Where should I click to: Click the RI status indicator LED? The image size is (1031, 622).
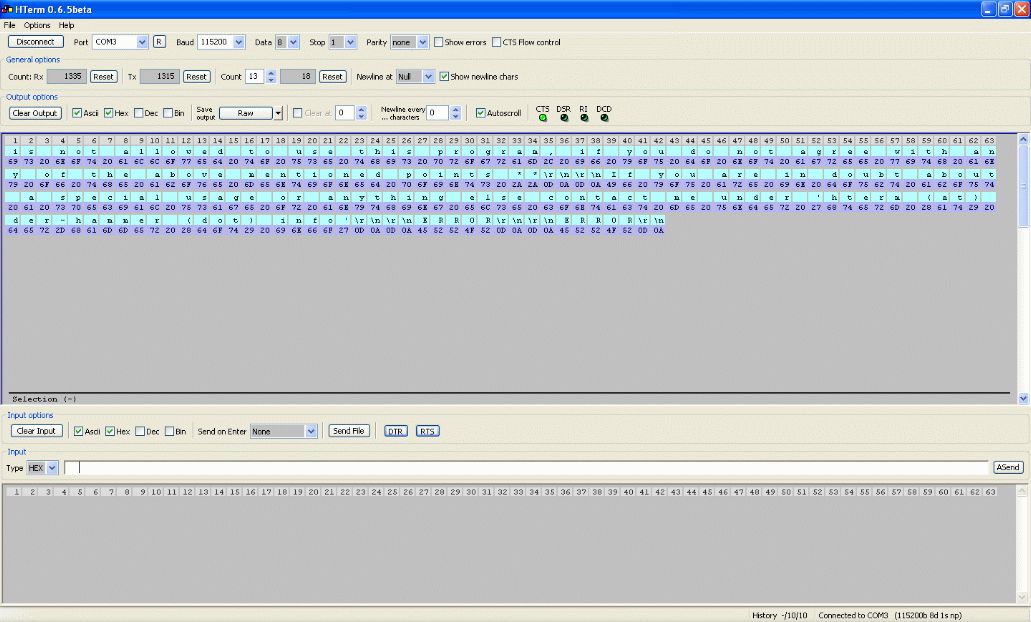584,117
